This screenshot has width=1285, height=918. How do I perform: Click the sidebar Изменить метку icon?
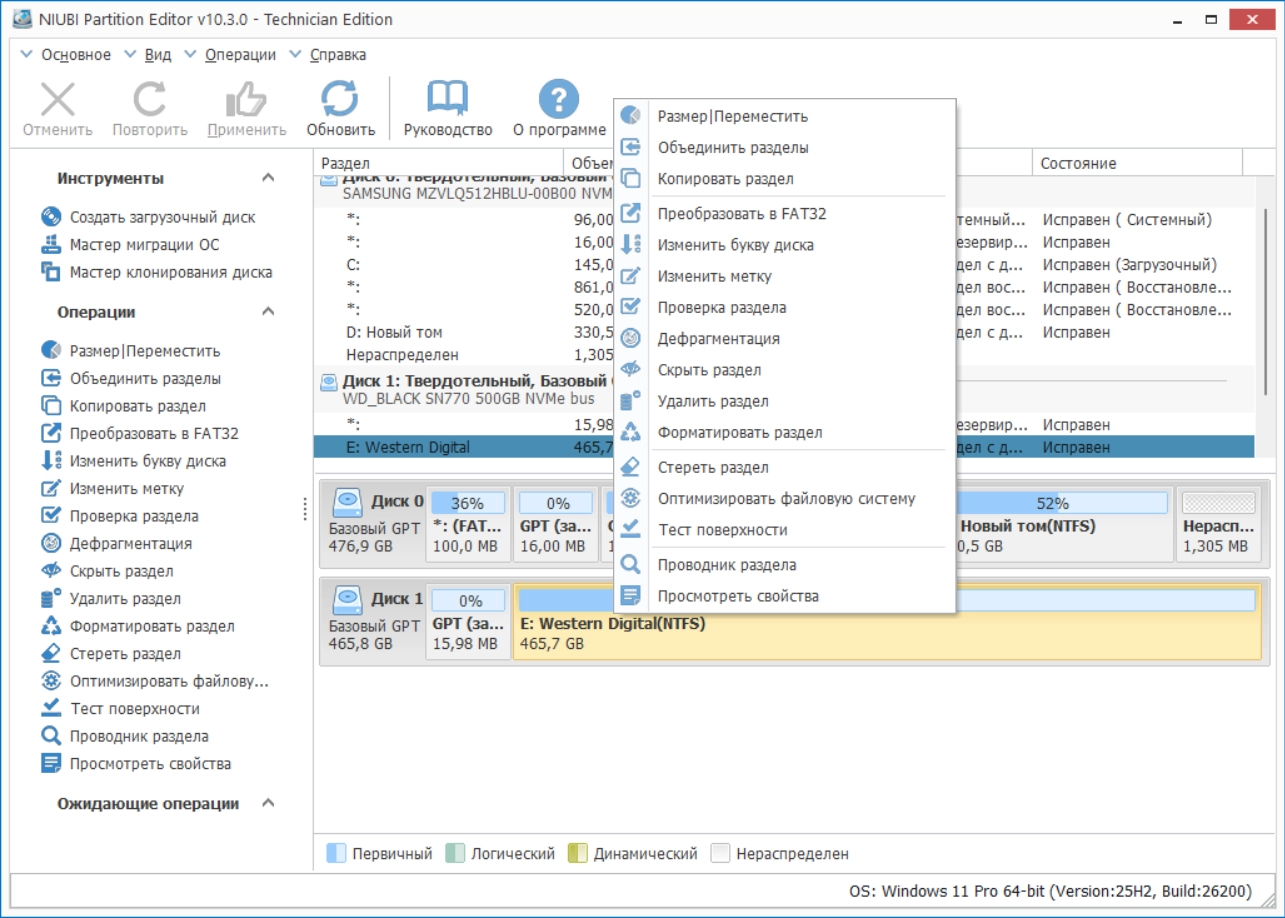click(51, 489)
